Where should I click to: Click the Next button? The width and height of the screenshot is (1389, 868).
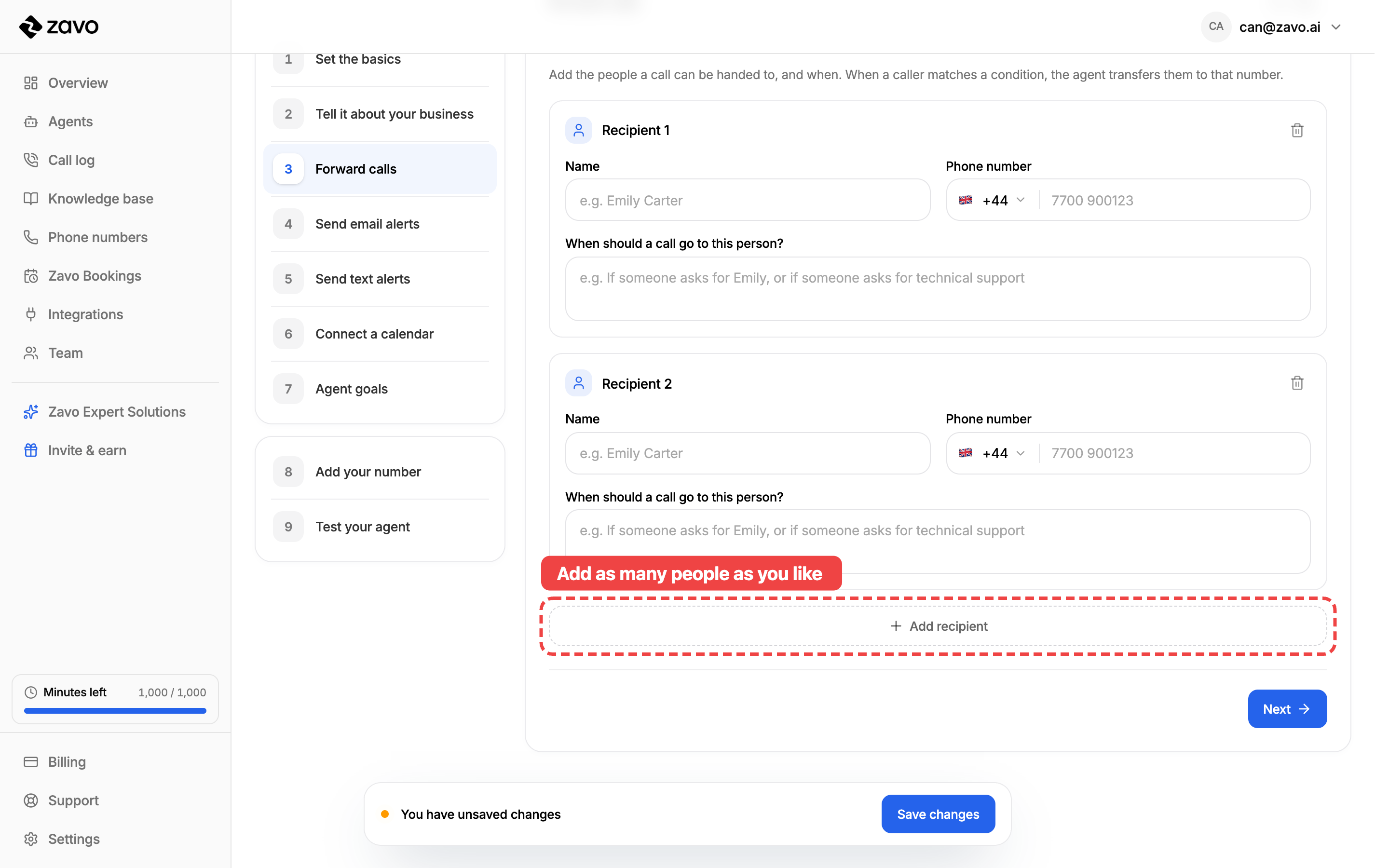pos(1287,708)
